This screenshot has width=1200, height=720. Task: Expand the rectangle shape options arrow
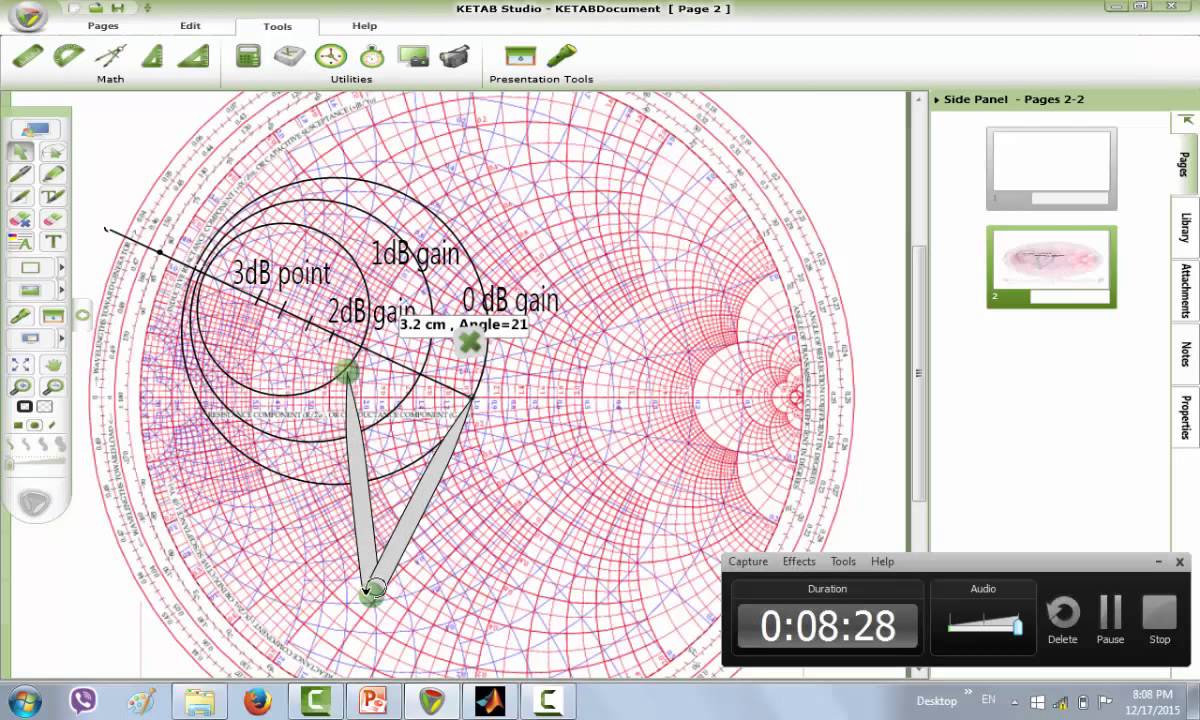point(61,267)
